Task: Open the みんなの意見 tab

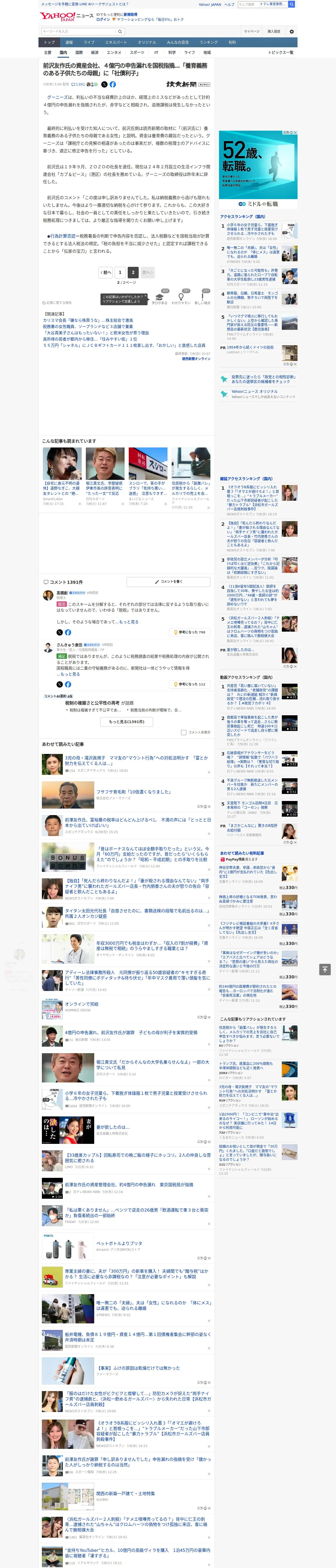Action: coord(178,43)
